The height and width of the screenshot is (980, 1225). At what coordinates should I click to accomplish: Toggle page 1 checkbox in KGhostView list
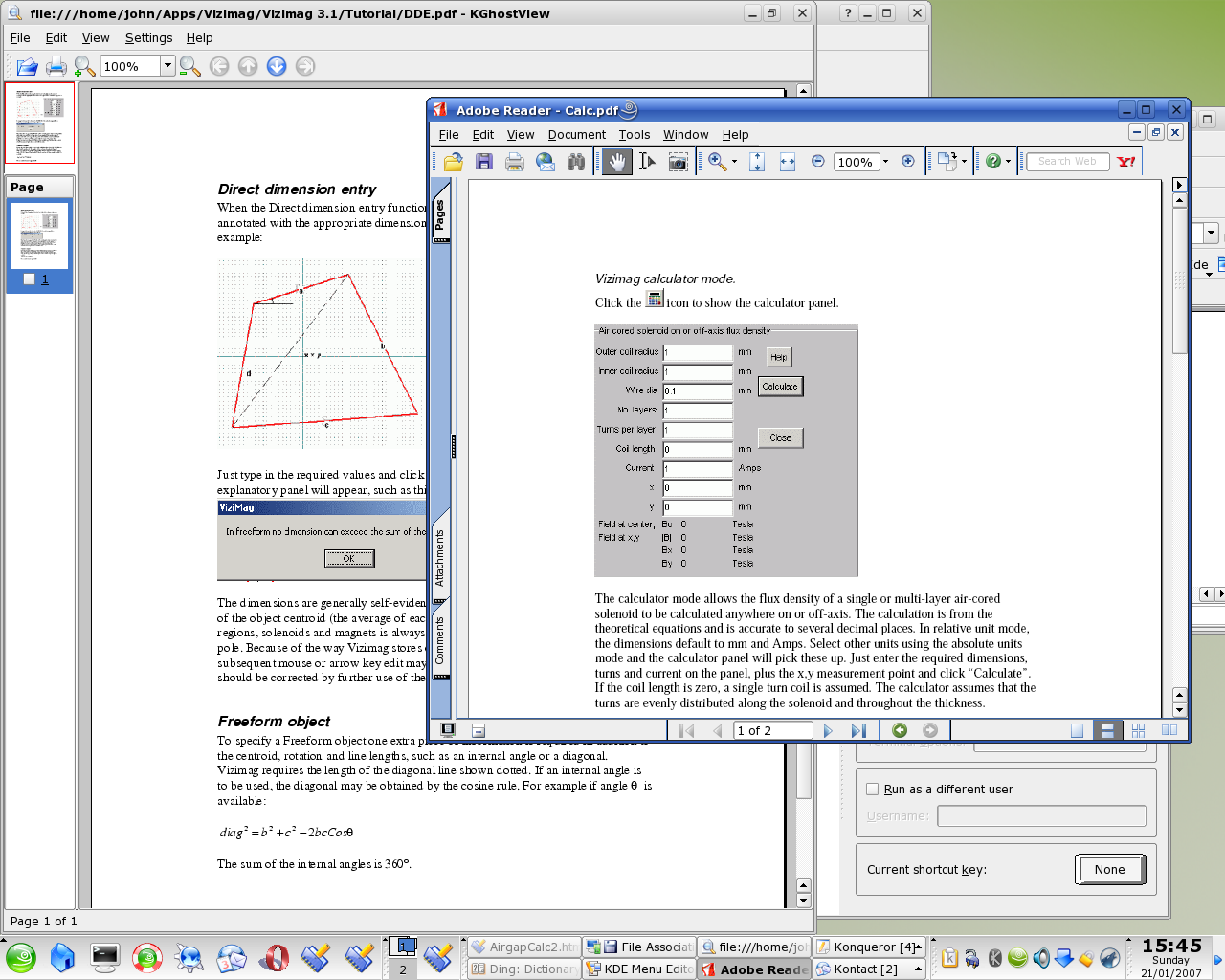pyautogui.click(x=30, y=279)
